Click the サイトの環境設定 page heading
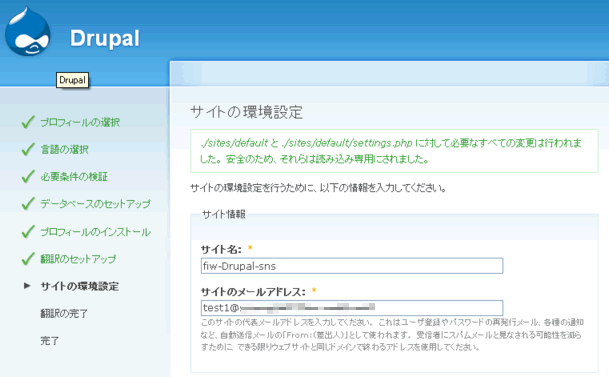 tap(246, 112)
